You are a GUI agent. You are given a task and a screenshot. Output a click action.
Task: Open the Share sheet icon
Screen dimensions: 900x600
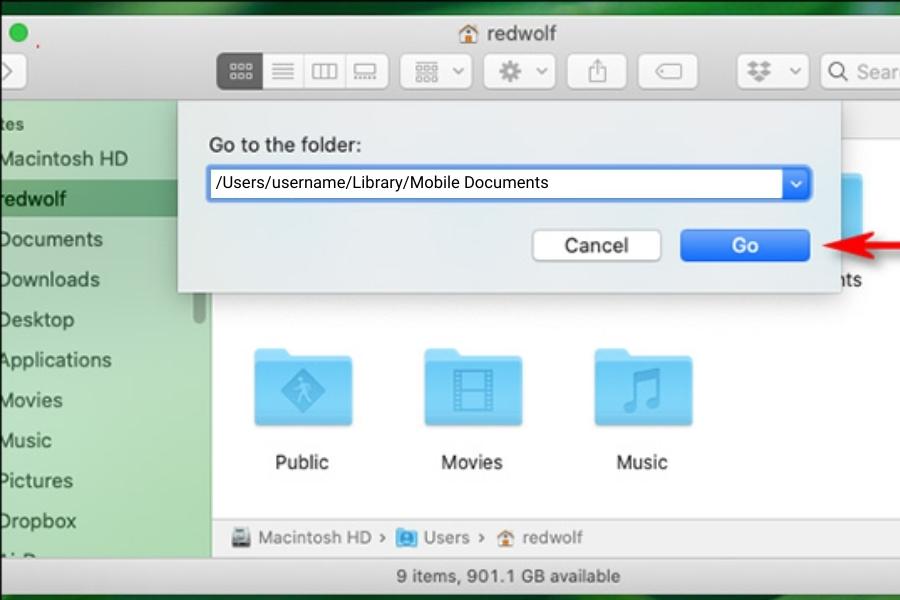click(x=597, y=70)
